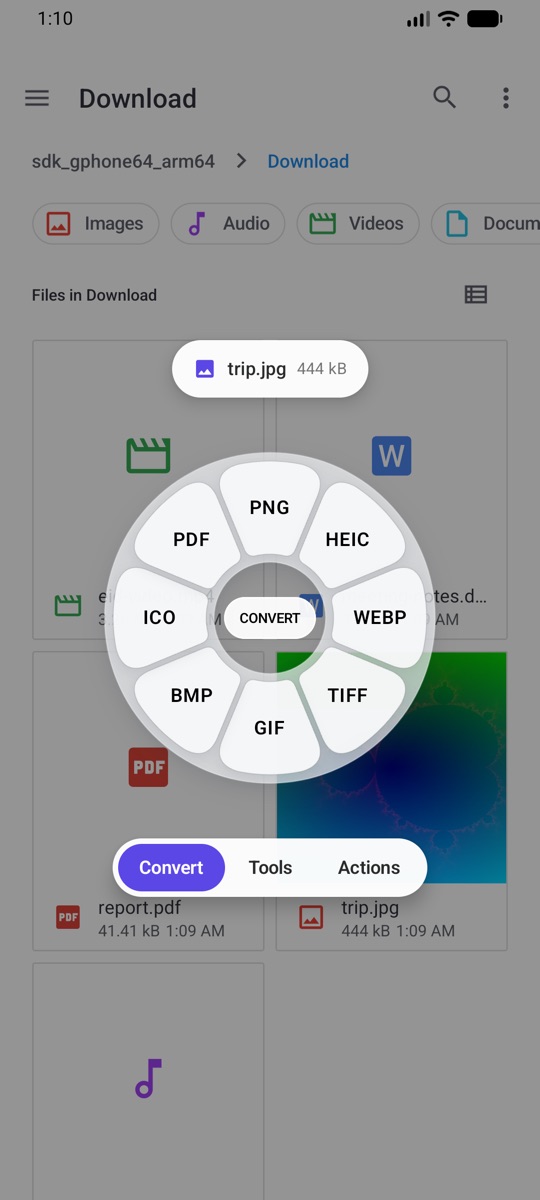The height and width of the screenshot is (1200, 540).
Task: Select the Convert tab
Action: pyautogui.click(x=171, y=867)
